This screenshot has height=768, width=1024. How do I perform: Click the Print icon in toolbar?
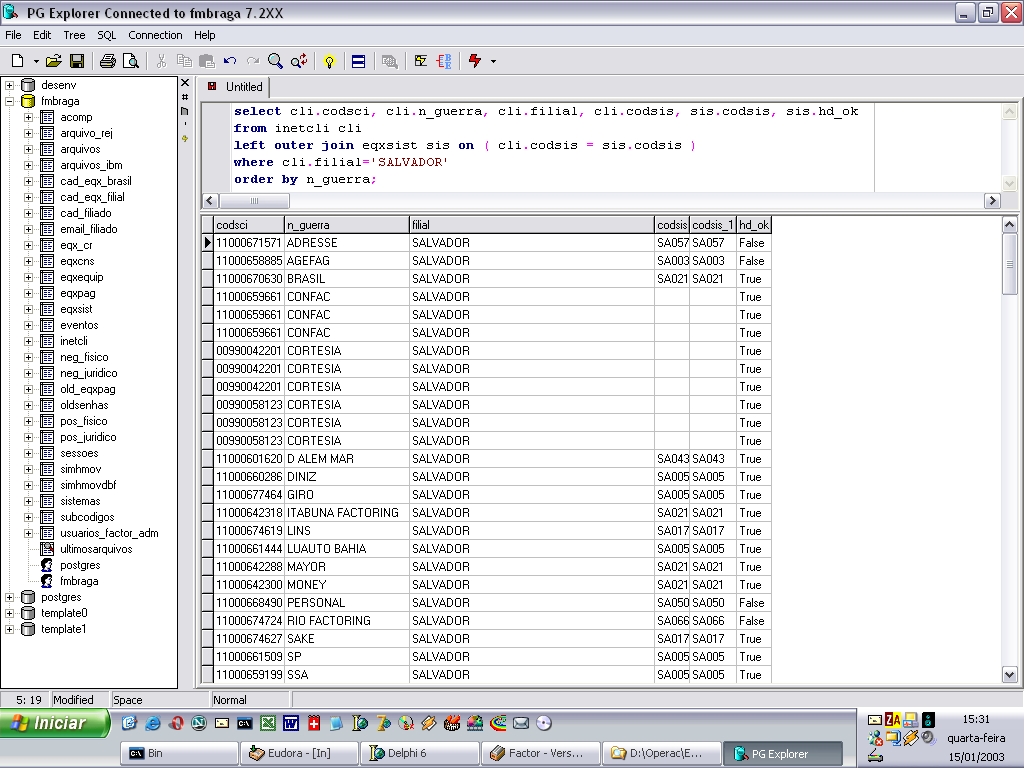[x=108, y=61]
